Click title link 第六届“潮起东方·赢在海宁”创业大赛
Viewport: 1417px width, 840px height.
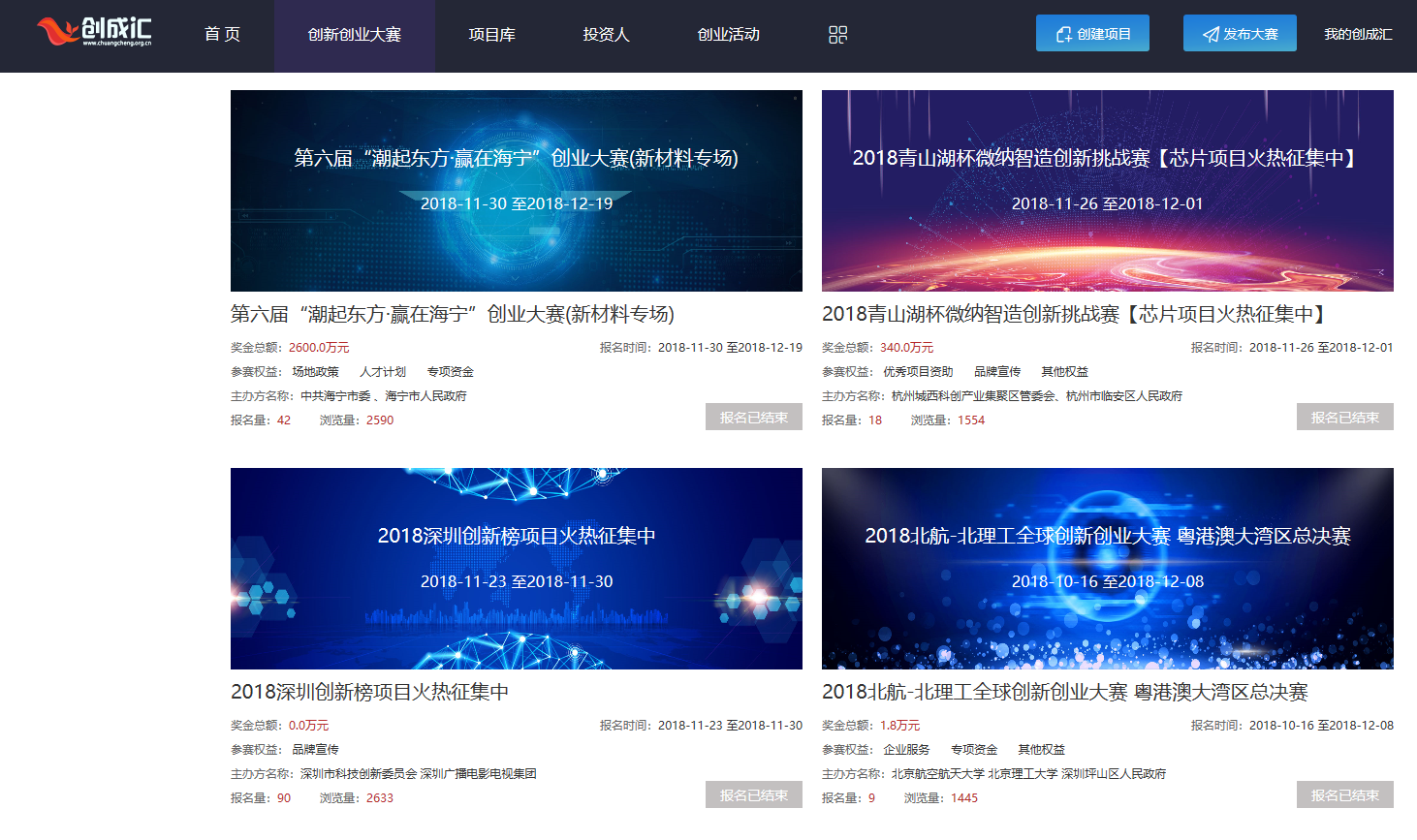click(x=452, y=314)
